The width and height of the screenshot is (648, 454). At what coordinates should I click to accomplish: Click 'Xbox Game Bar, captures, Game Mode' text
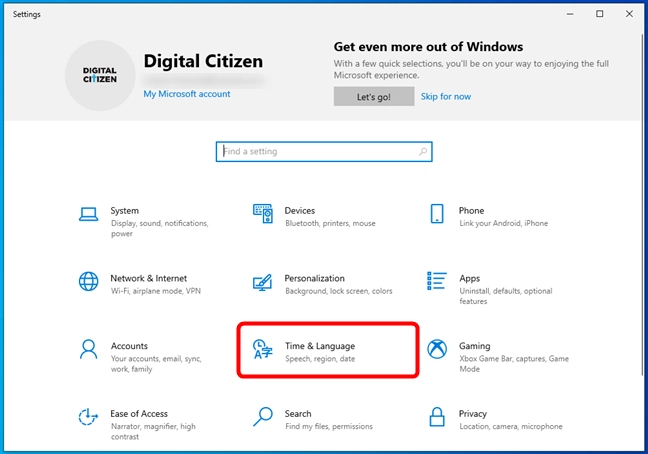514,364
